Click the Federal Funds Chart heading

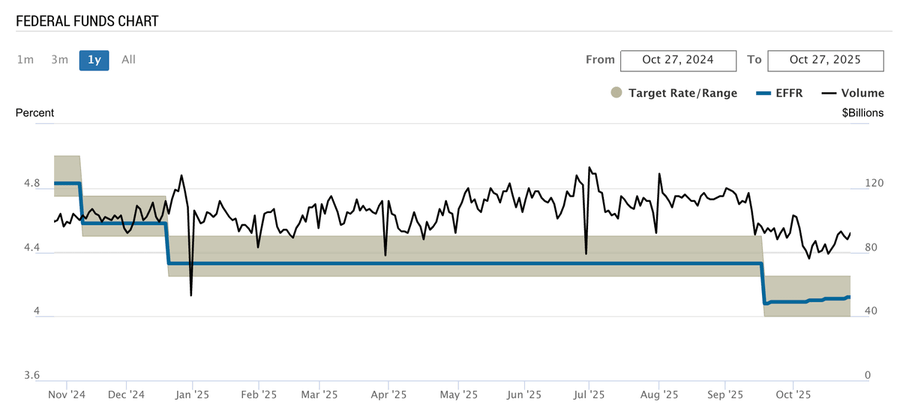pyautogui.click(x=87, y=21)
